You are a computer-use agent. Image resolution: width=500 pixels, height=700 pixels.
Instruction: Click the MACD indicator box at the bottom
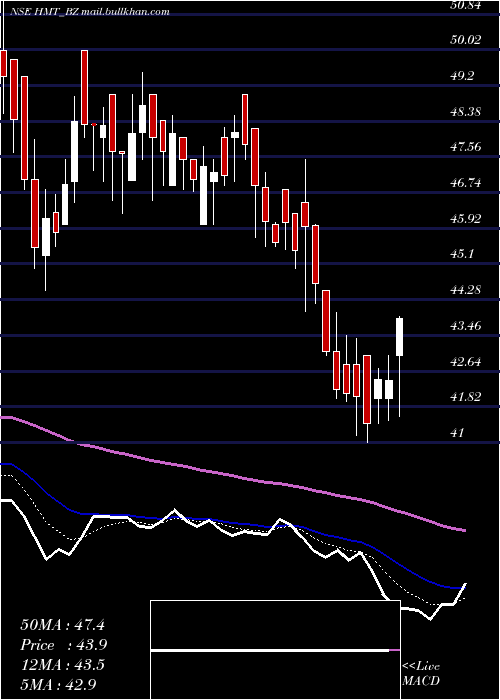tap(275, 650)
